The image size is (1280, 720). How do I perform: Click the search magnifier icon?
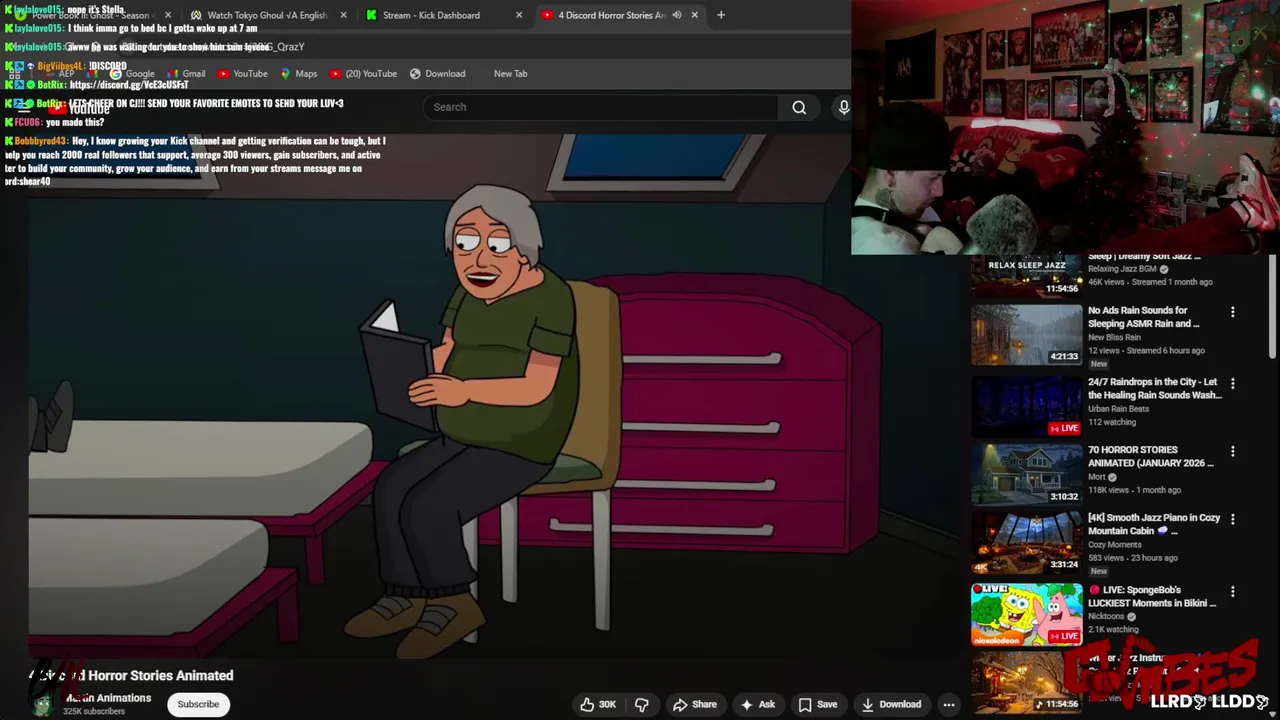tap(799, 107)
